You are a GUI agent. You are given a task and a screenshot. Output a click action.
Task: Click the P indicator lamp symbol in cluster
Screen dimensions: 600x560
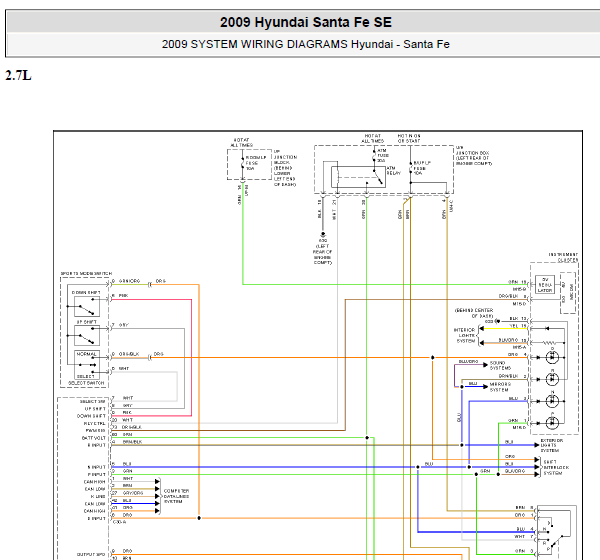tap(552, 423)
